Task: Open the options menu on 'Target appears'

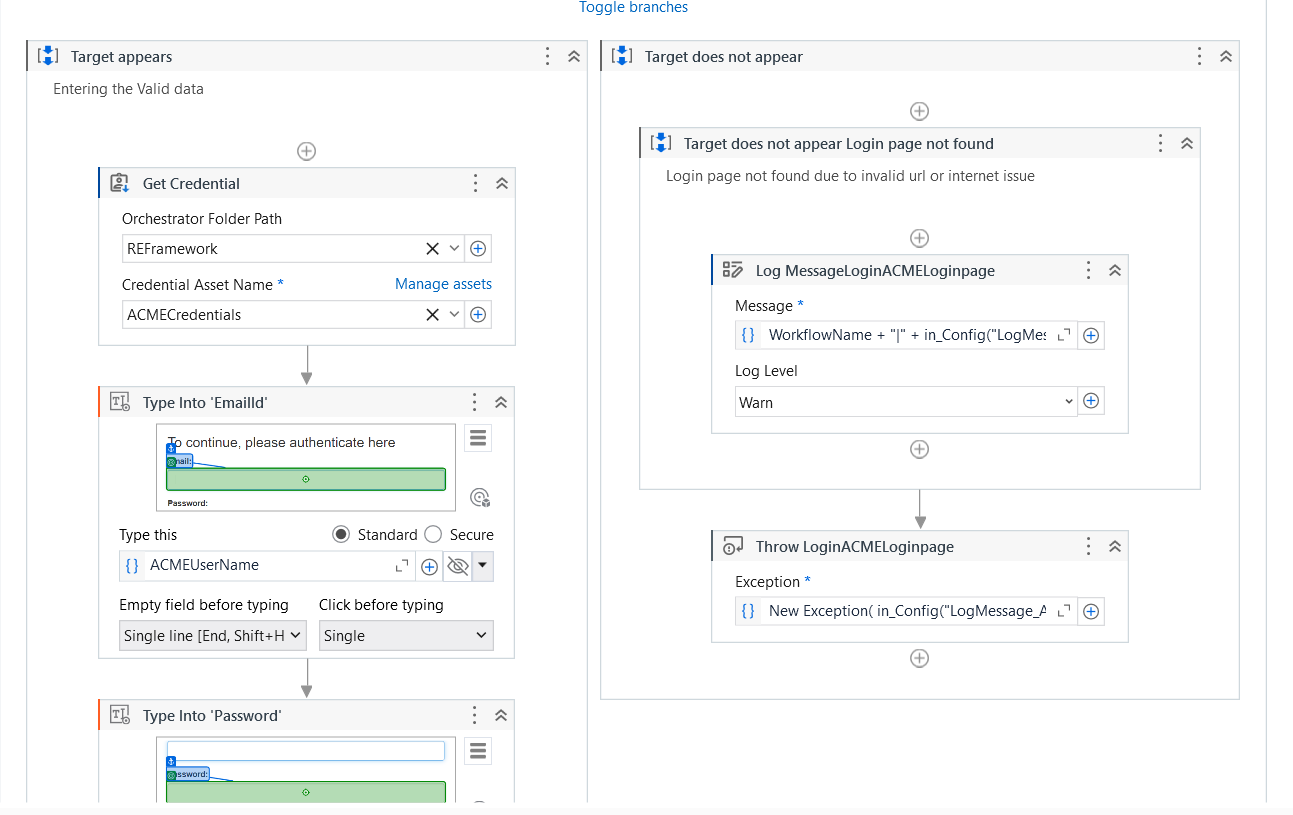Action: pyautogui.click(x=547, y=57)
